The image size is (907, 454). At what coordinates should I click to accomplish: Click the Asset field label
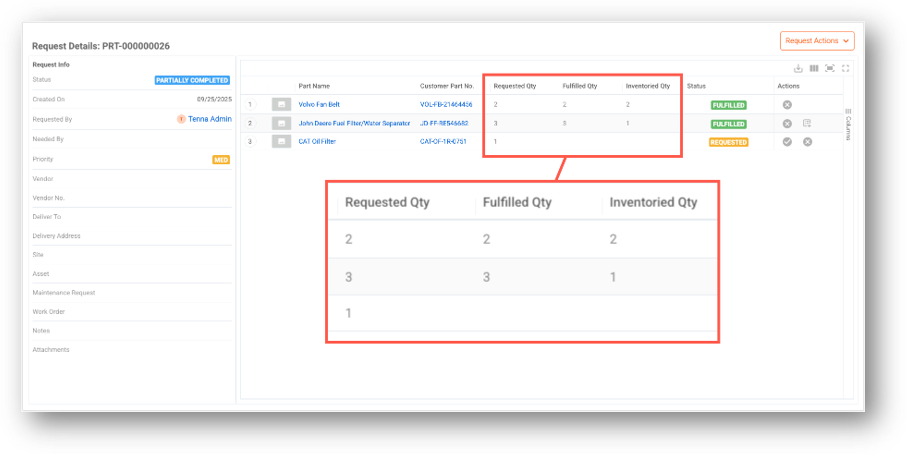(x=40, y=274)
